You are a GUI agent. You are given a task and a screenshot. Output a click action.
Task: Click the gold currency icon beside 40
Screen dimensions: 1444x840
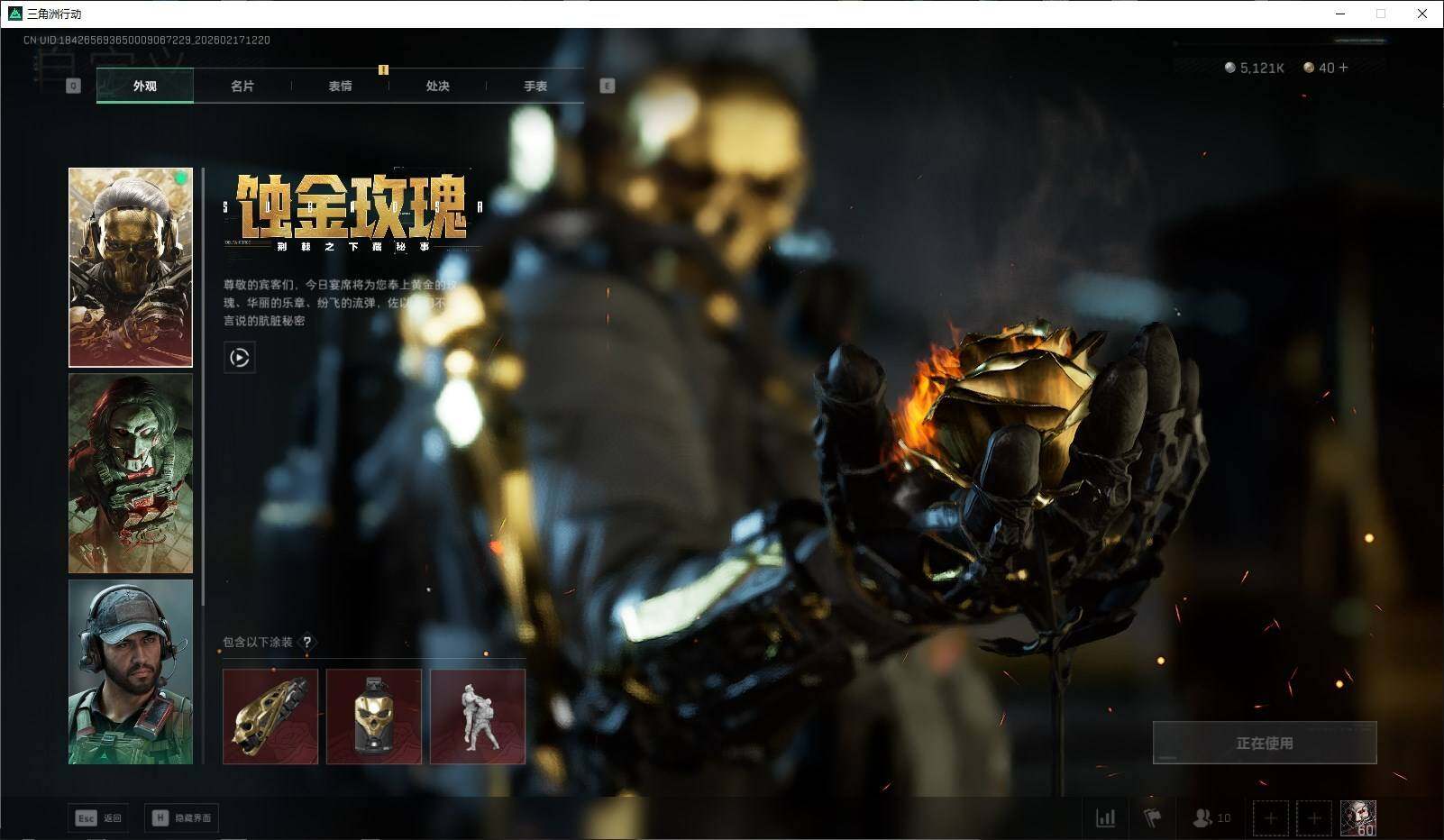[x=1309, y=68]
